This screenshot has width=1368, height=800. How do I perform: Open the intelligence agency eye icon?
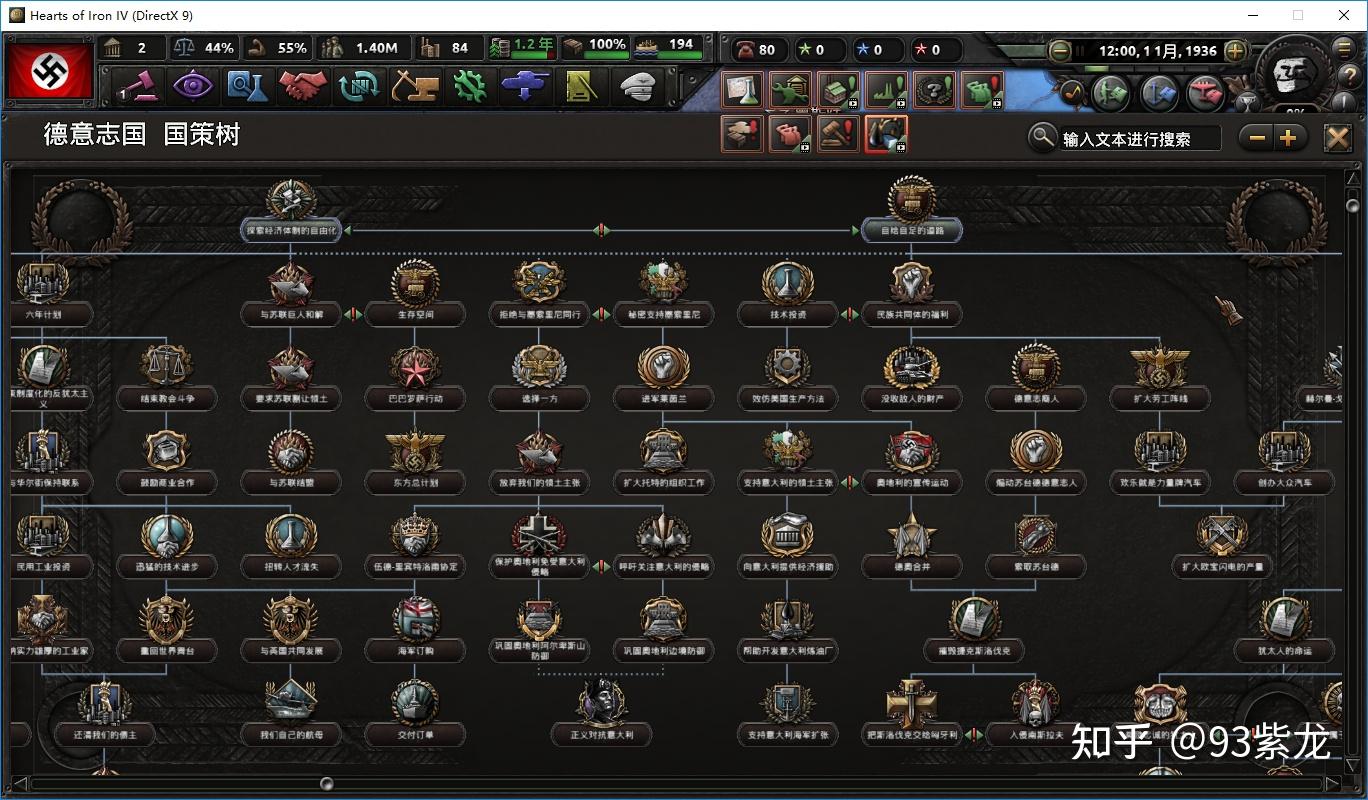pyautogui.click(x=192, y=87)
